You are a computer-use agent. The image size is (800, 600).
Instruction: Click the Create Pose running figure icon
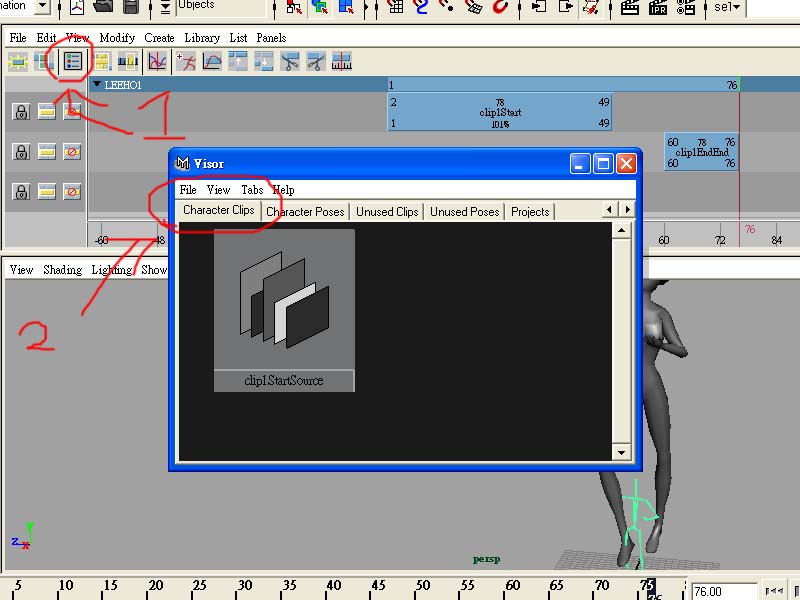coord(186,62)
